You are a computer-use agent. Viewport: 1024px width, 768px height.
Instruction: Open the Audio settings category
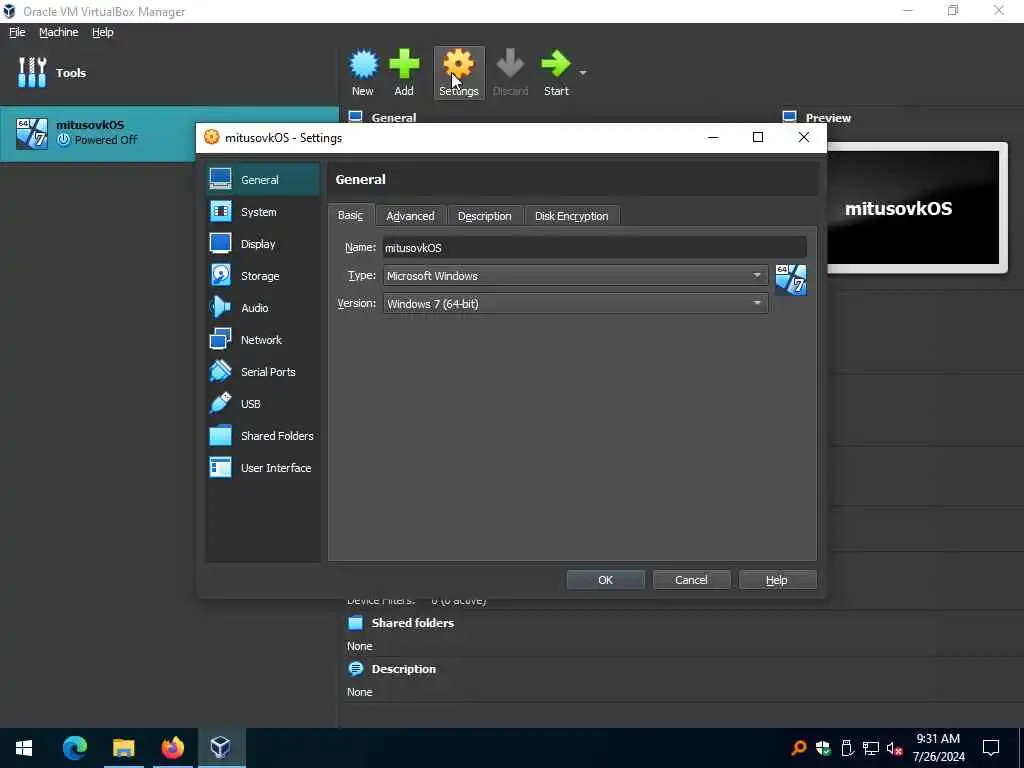point(263,308)
